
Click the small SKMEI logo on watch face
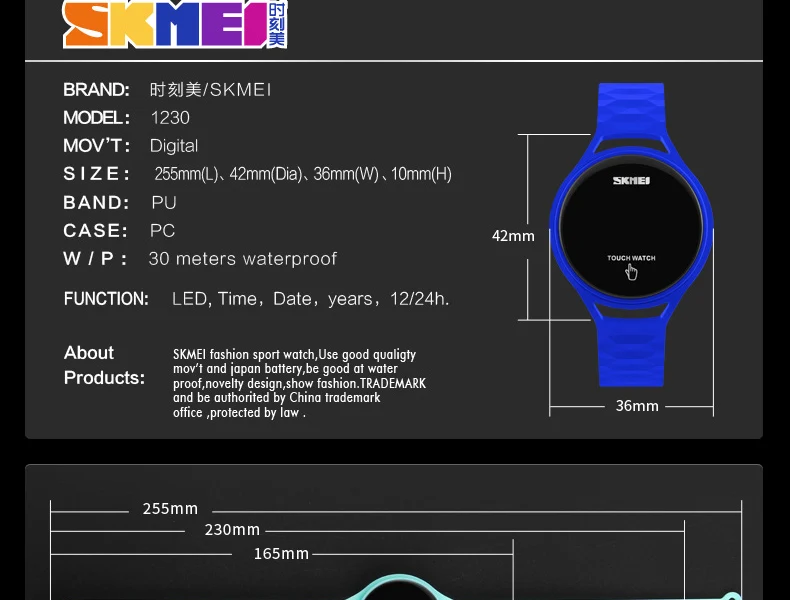(x=631, y=180)
